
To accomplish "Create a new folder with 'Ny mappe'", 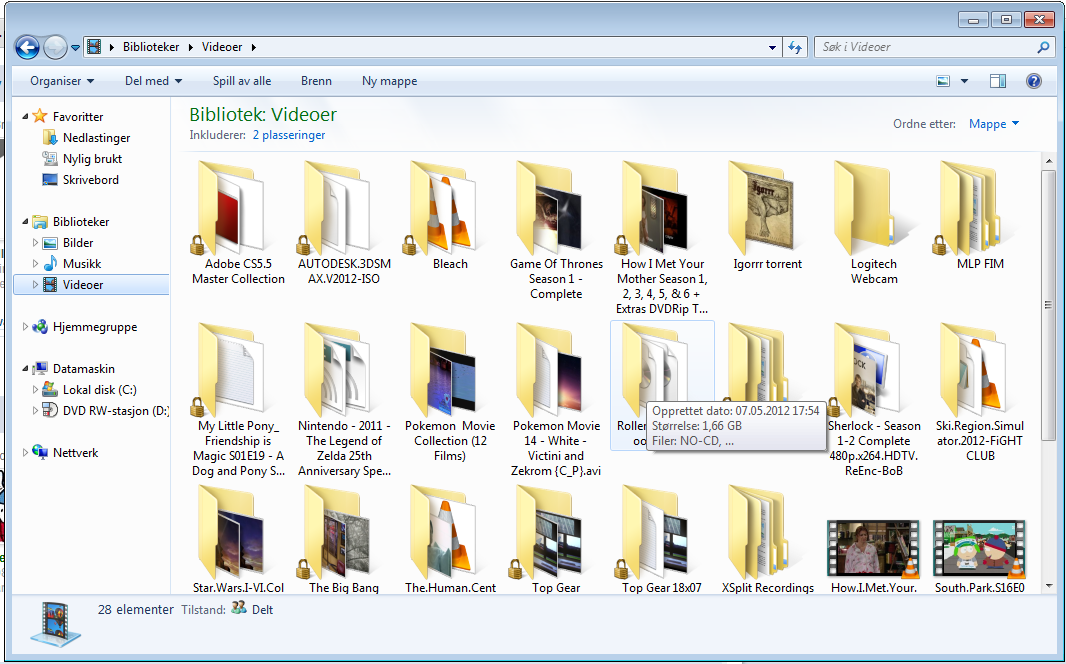I will tap(390, 81).
